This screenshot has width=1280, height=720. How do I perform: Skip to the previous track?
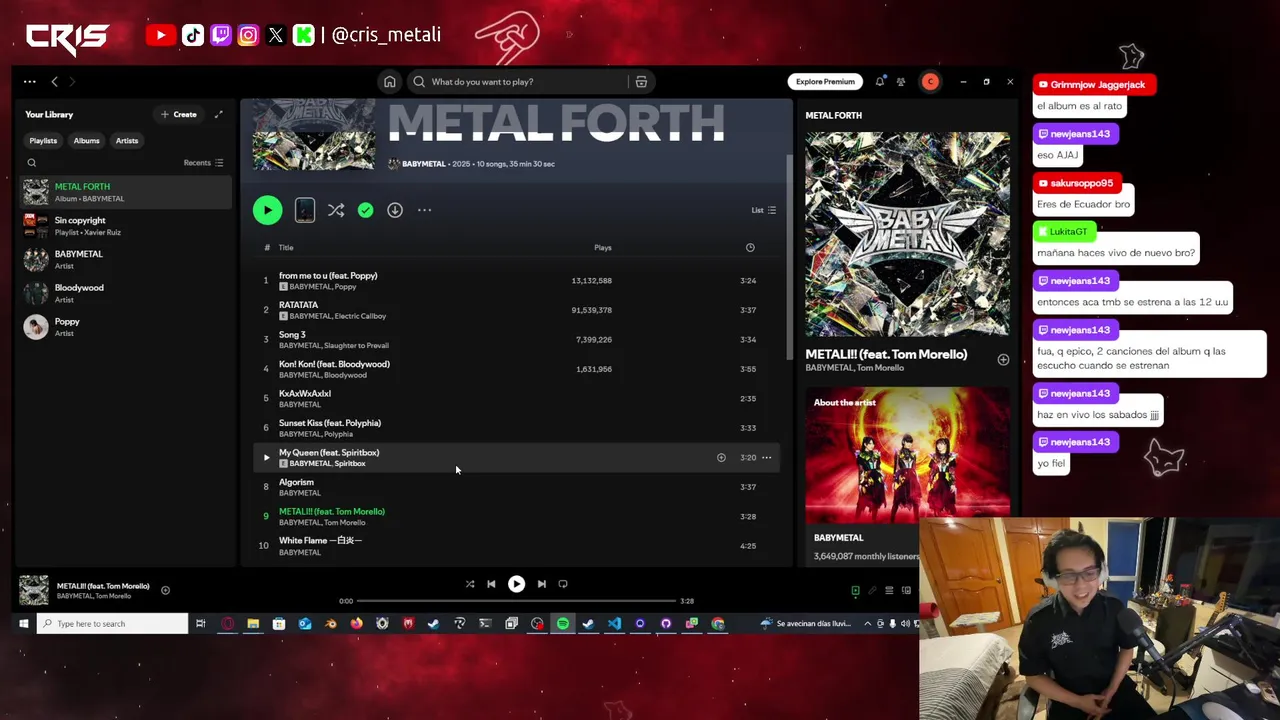[491, 584]
